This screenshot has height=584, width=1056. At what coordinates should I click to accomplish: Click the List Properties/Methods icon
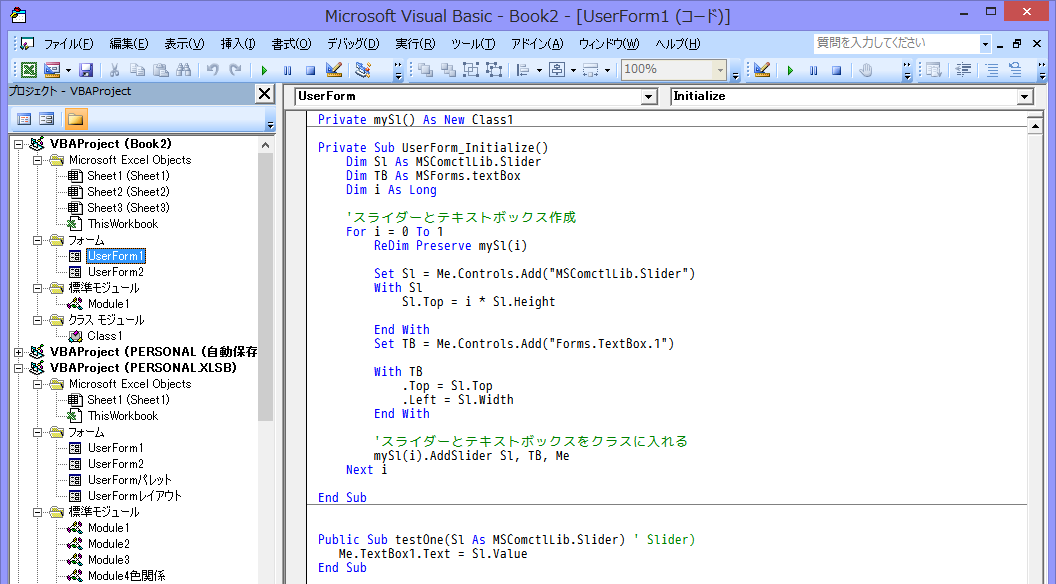tap(933, 69)
